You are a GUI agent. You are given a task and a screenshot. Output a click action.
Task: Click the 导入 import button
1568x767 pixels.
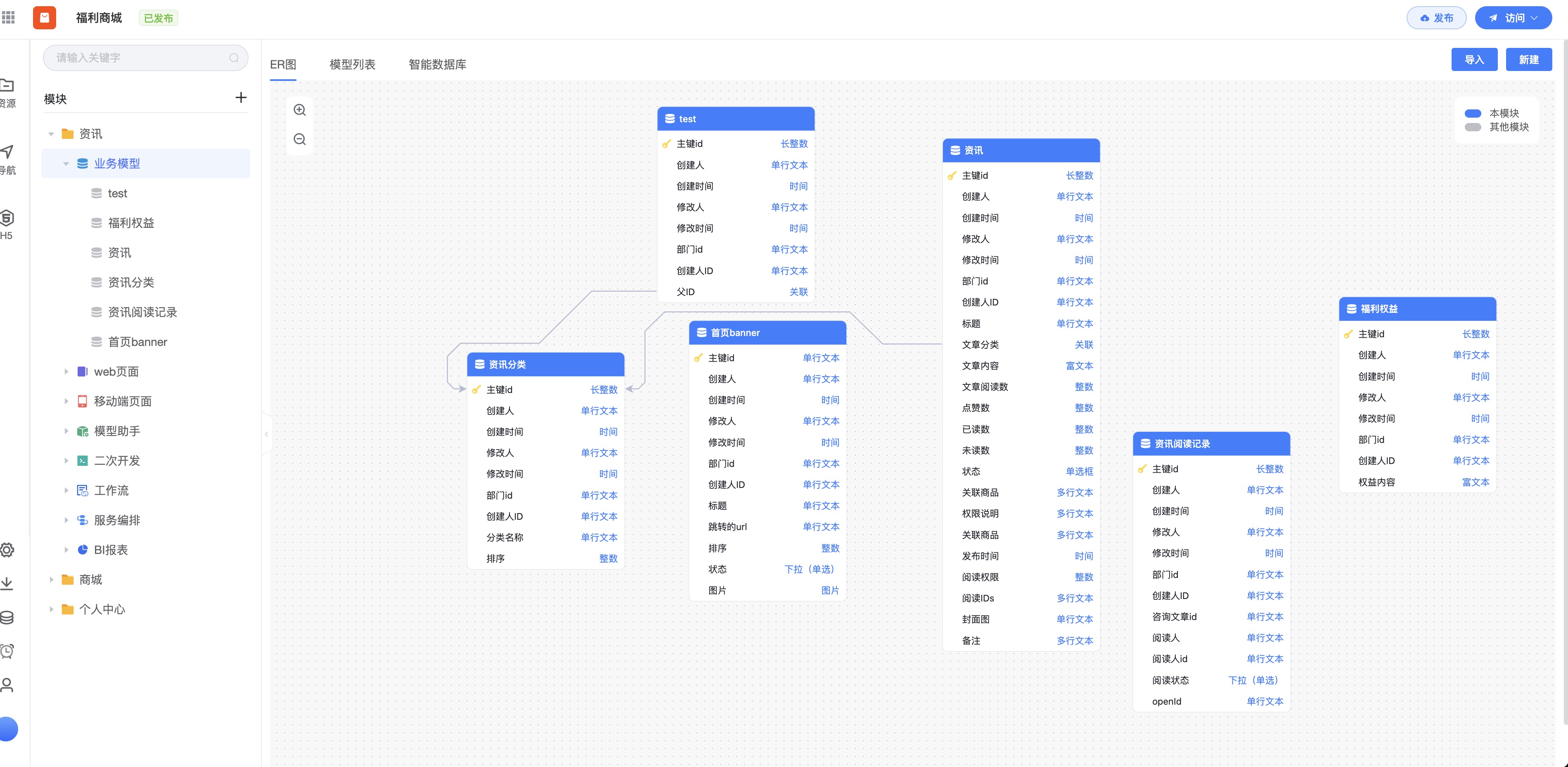[x=1473, y=60]
